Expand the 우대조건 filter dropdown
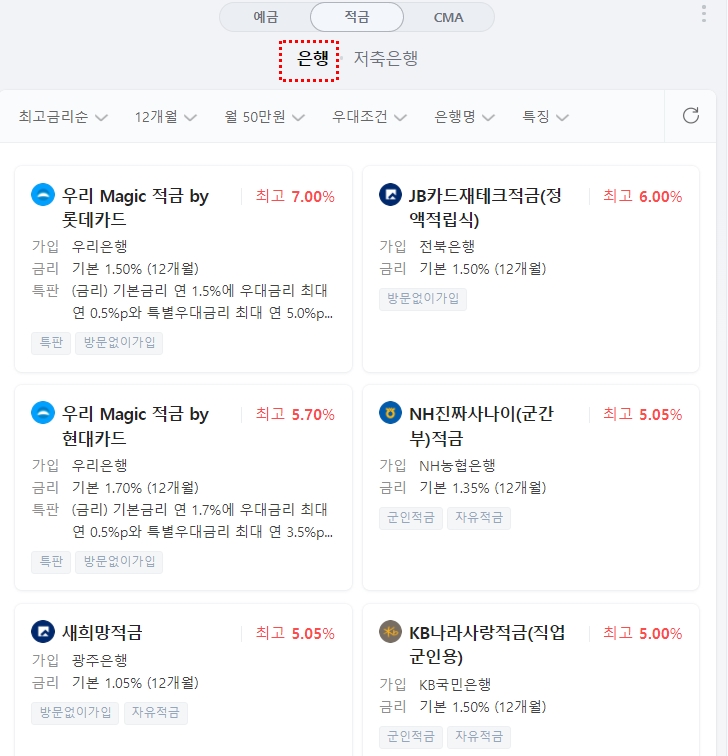This screenshot has height=756, width=728. click(369, 117)
